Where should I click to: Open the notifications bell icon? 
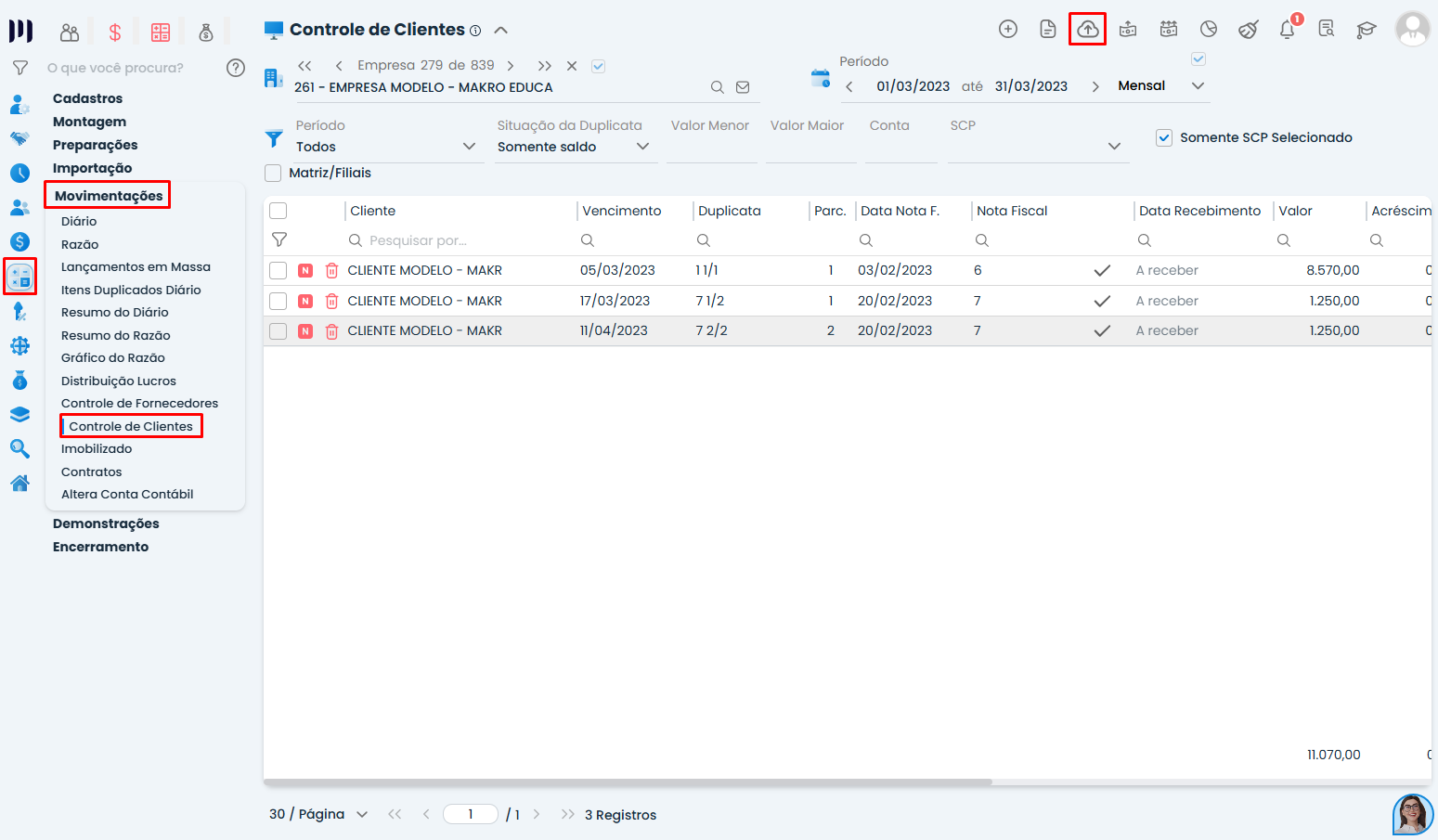pyautogui.click(x=1287, y=30)
